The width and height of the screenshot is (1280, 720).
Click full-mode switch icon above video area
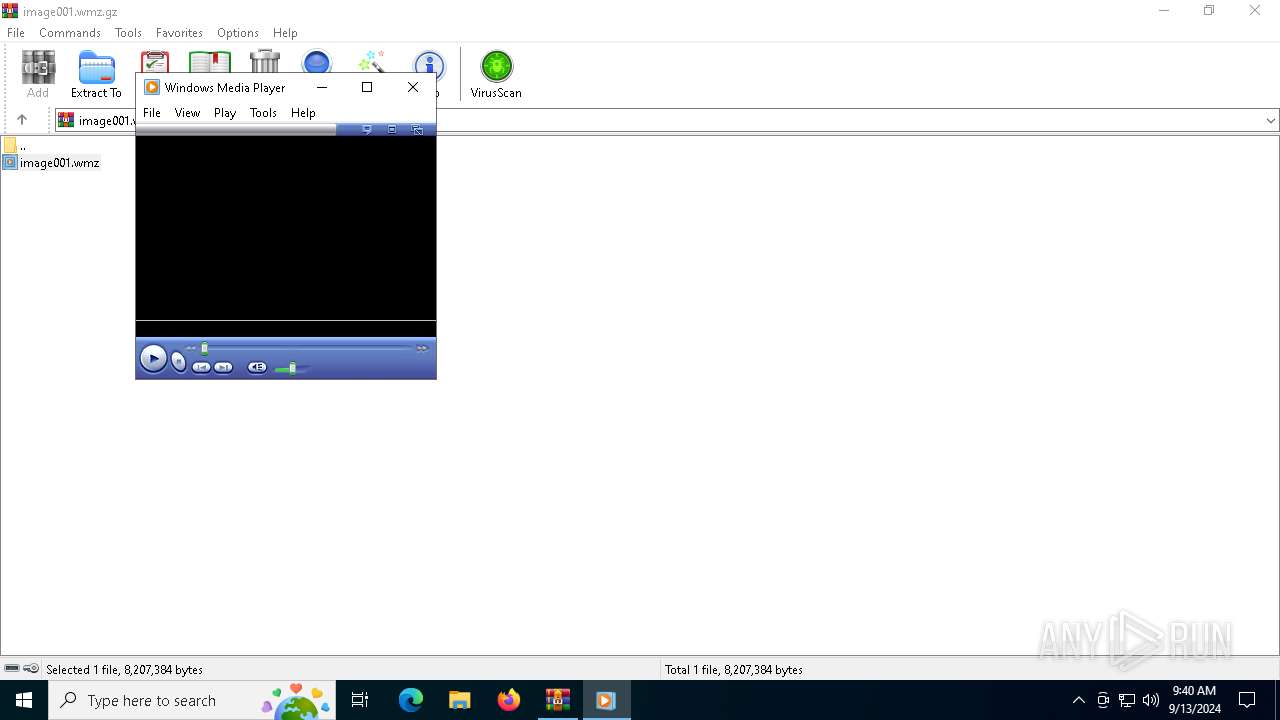click(417, 129)
